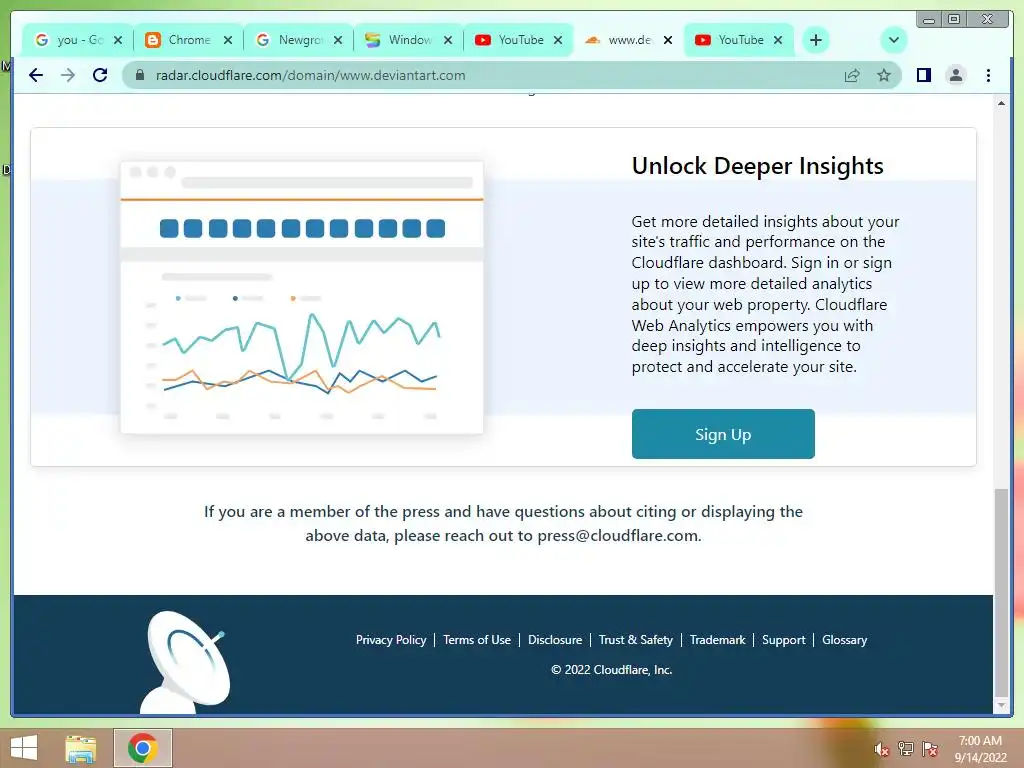Close the Chrome blogger tab
The image size is (1024, 768).
pyautogui.click(x=227, y=40)
